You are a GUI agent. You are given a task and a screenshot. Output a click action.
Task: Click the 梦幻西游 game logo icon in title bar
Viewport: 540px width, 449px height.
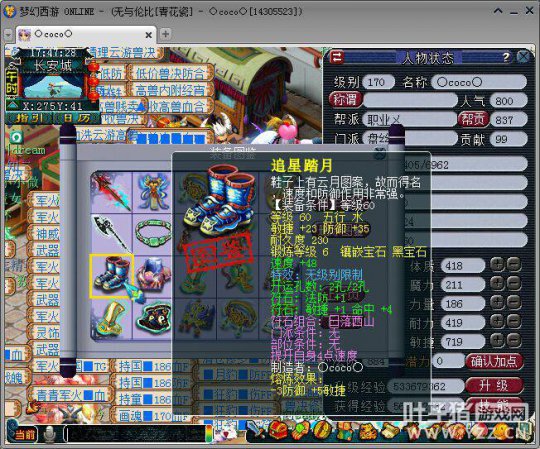[10, 11]
